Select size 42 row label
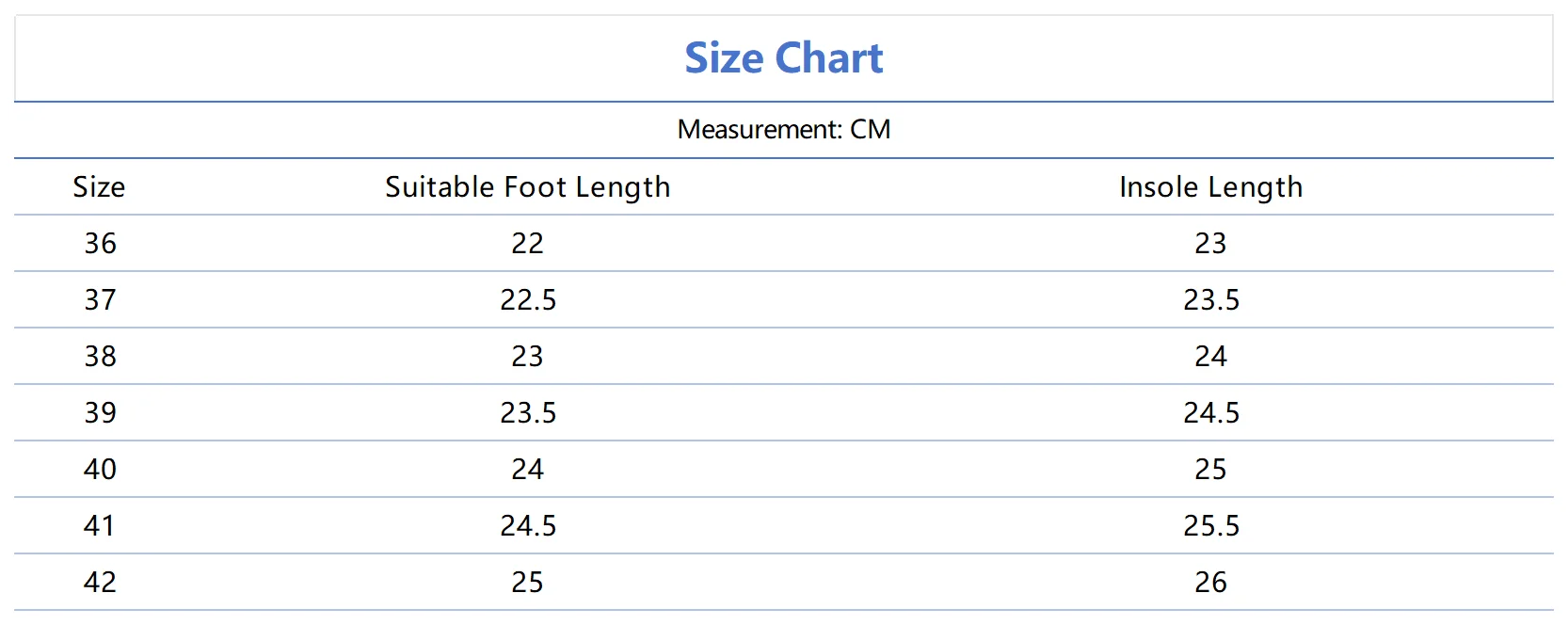Screen dimensions: 1568x625 coord(100,583)
